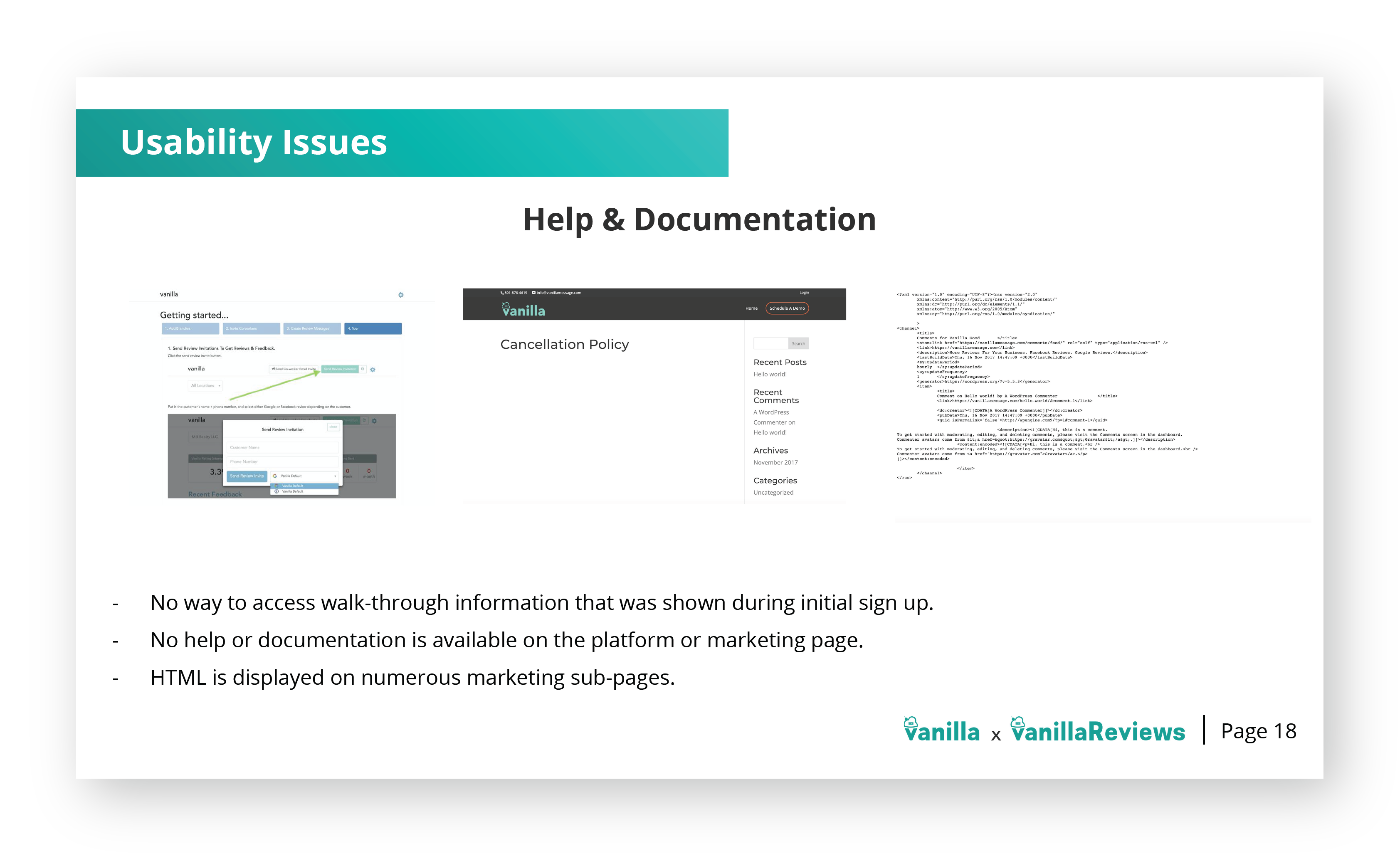
Task: Click the Customer Name input field
Action: (x=282, y=448)
